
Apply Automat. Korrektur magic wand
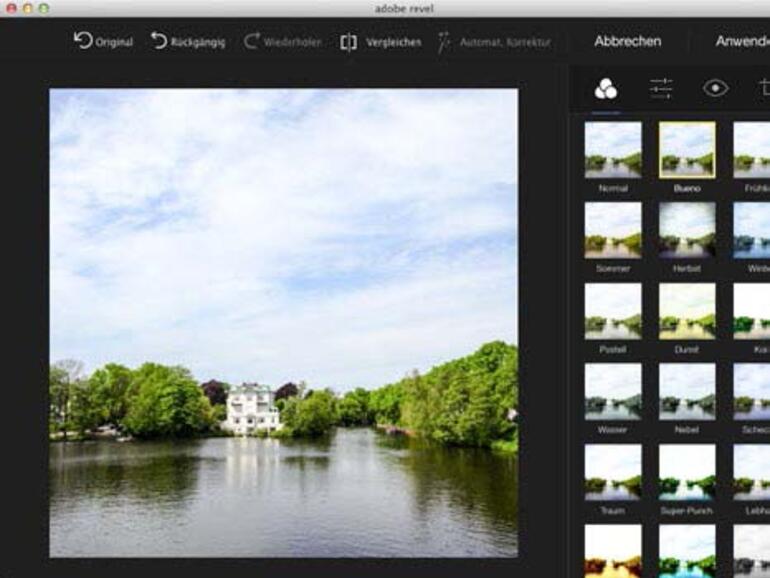(495, 42)
